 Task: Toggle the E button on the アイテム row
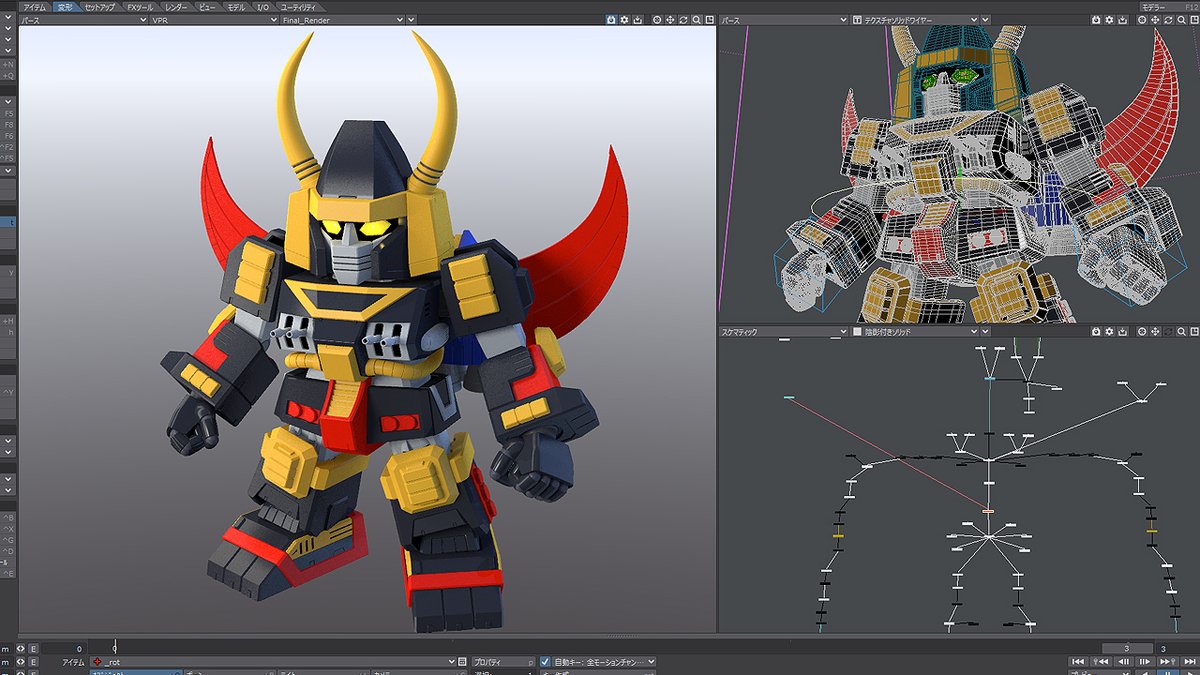pyautogui.click(x=33, y=661)
